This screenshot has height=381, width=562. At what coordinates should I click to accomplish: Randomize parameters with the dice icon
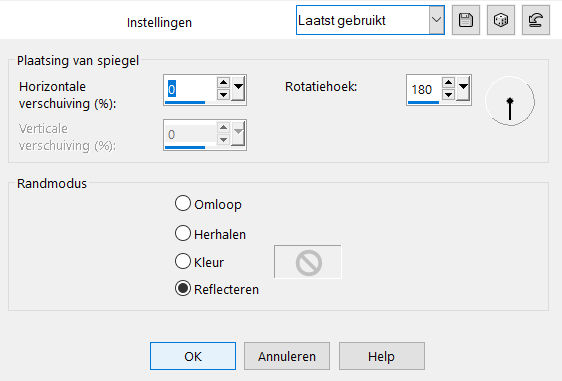pyautogui.click(x=501, y=20)
